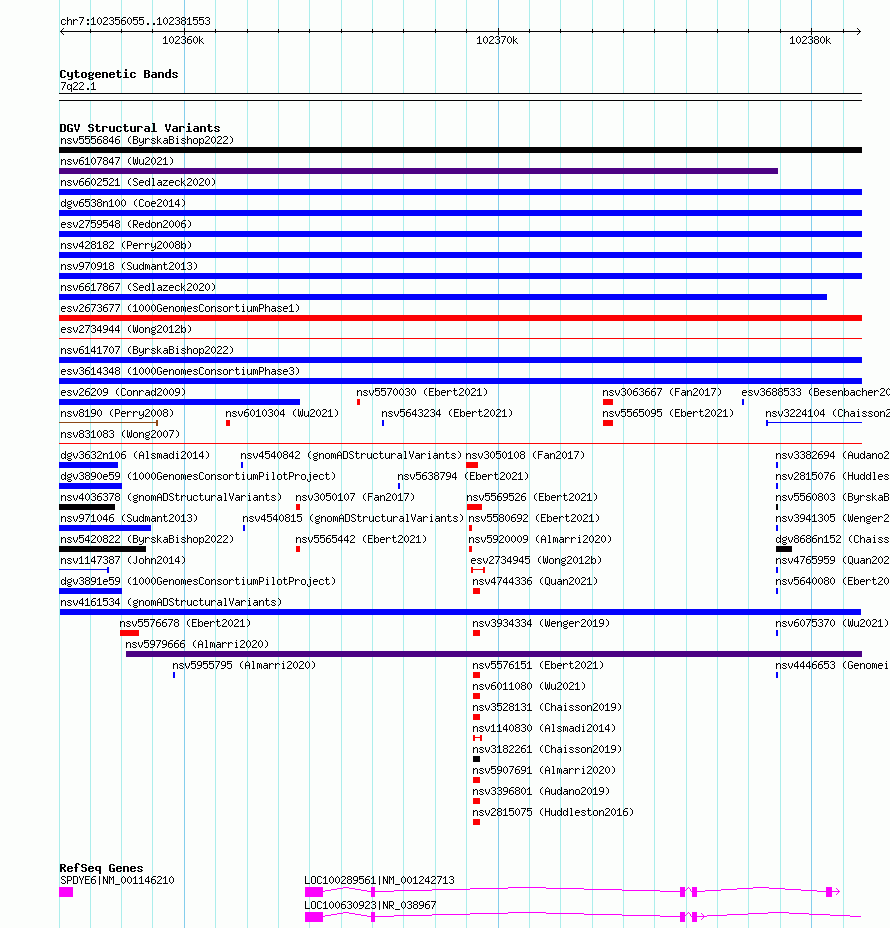Screen dimensions: 890x928
Task: Open variant nsv6602521 (Sedlazeck2020)
Action: click(x=138, y=182)
